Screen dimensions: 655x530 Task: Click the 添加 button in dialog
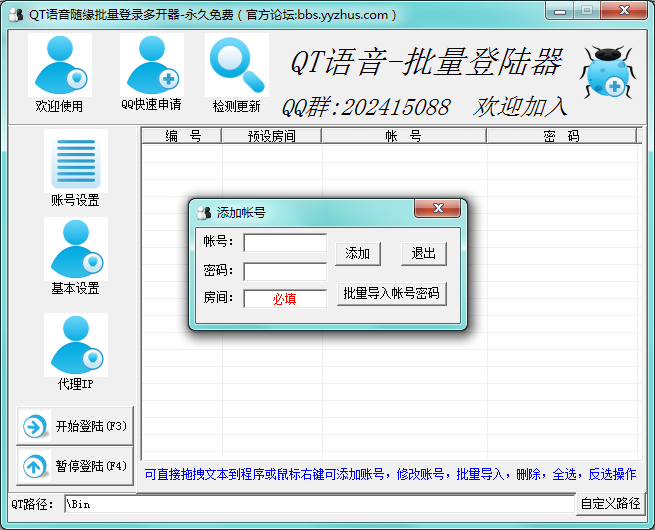coord(357,254)
